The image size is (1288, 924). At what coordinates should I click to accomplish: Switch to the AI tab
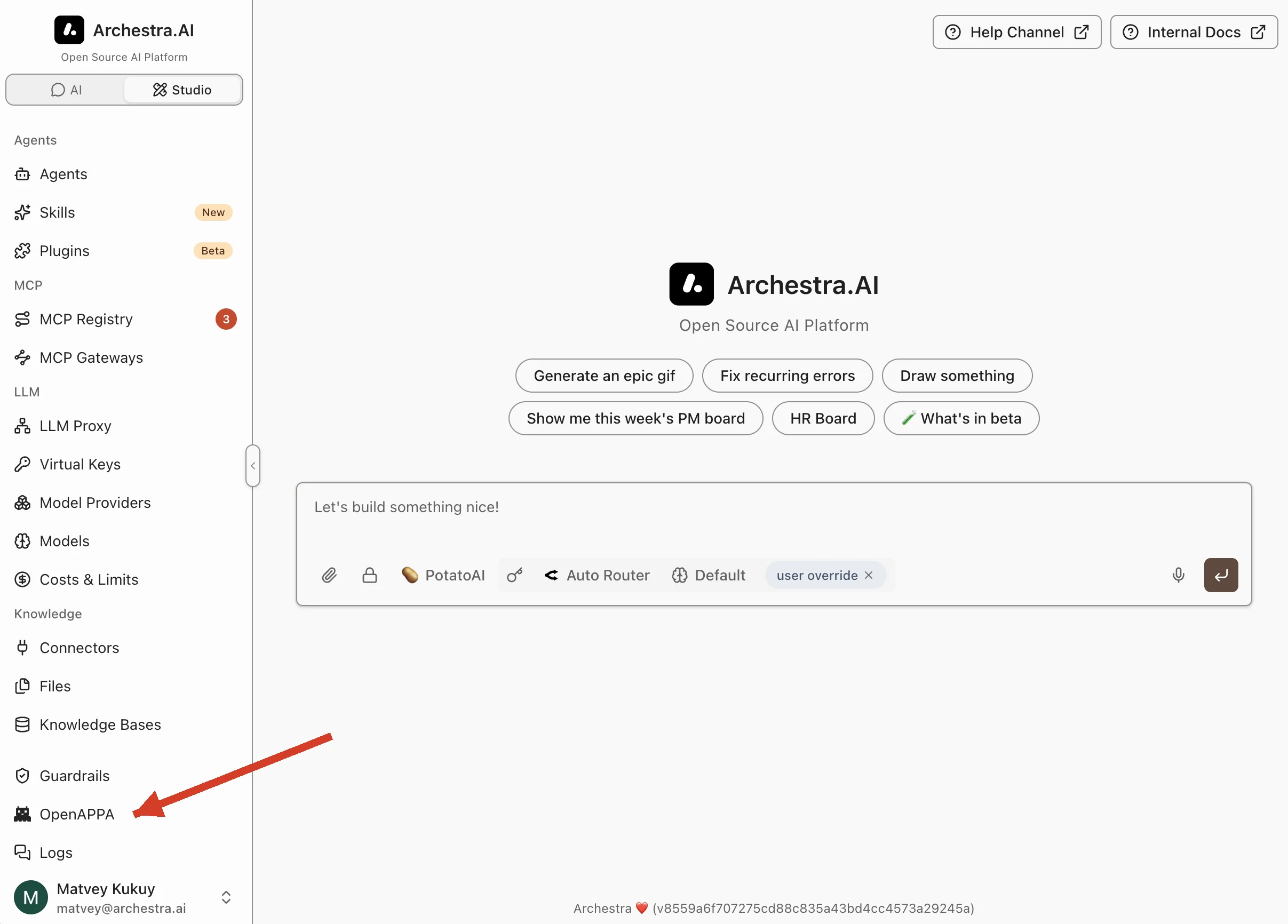(67, 90)
